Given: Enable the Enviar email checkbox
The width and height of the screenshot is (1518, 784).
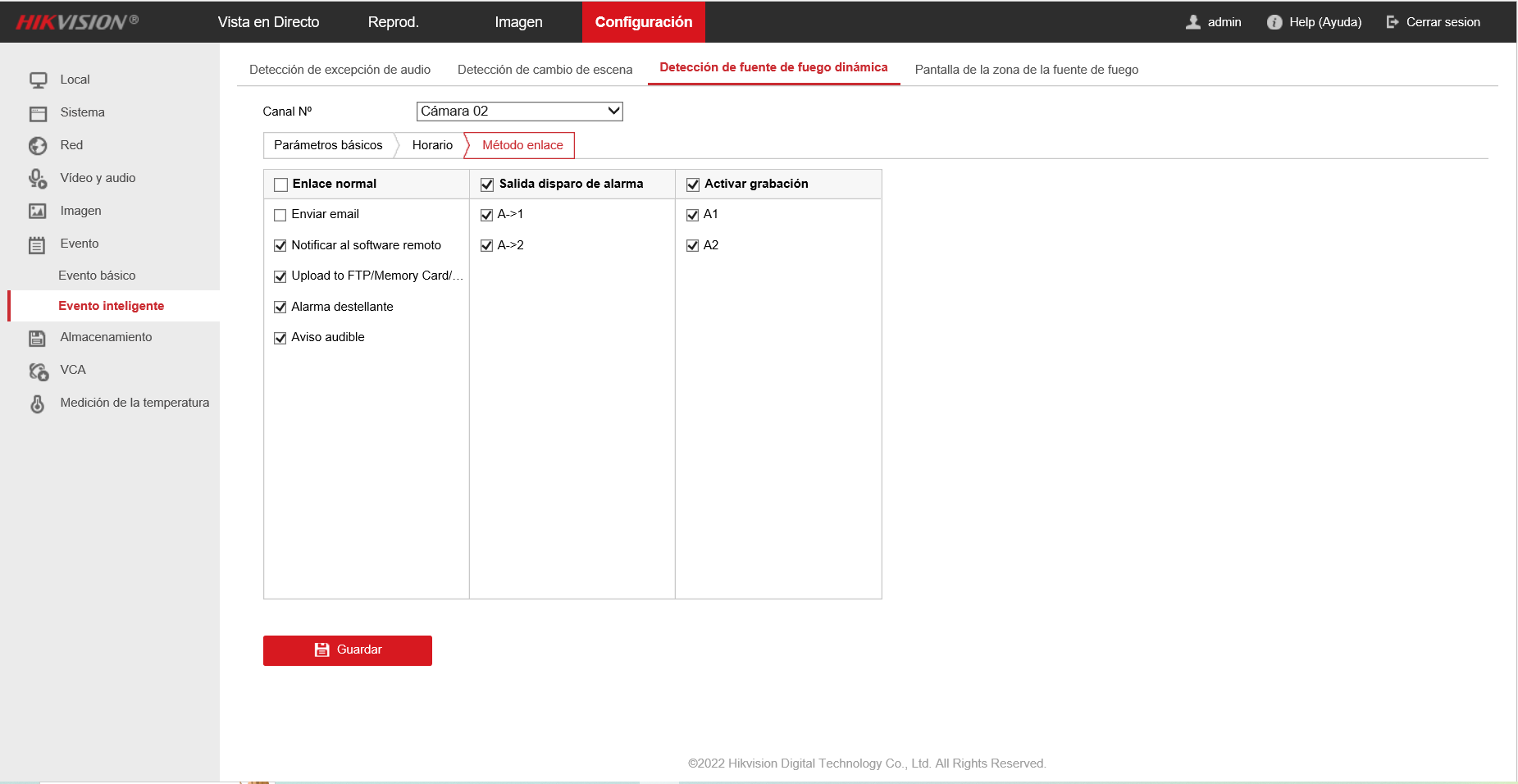Looking at the screenshot, I should coord(280,215).
